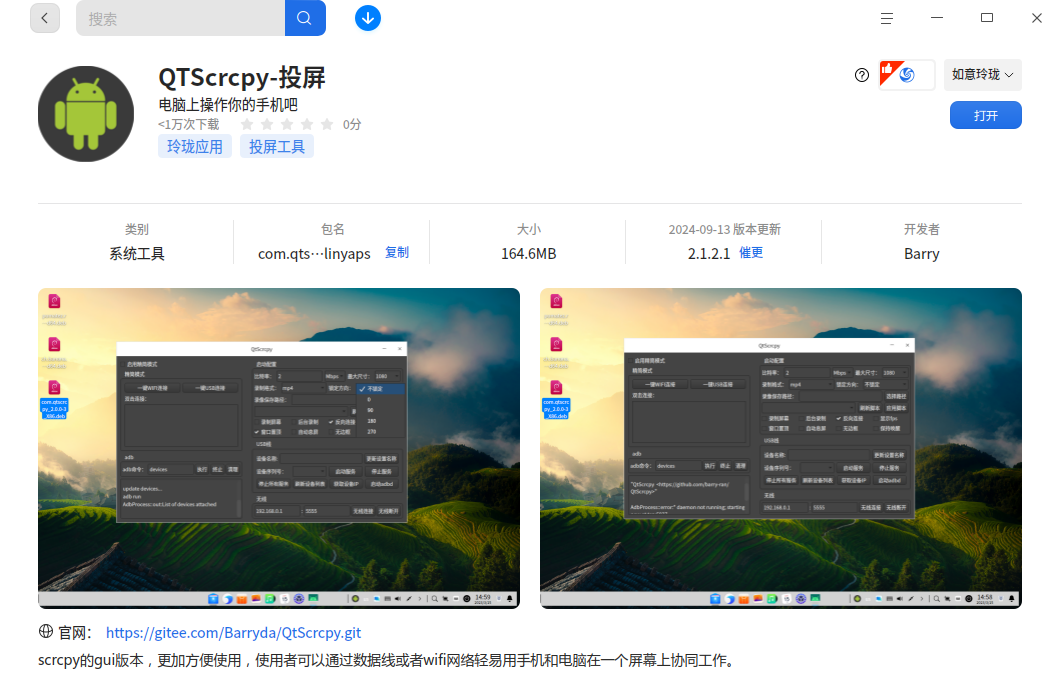Click the version number 2.1.2.1
1048x676 pixels.
click(x=709, y=254)
